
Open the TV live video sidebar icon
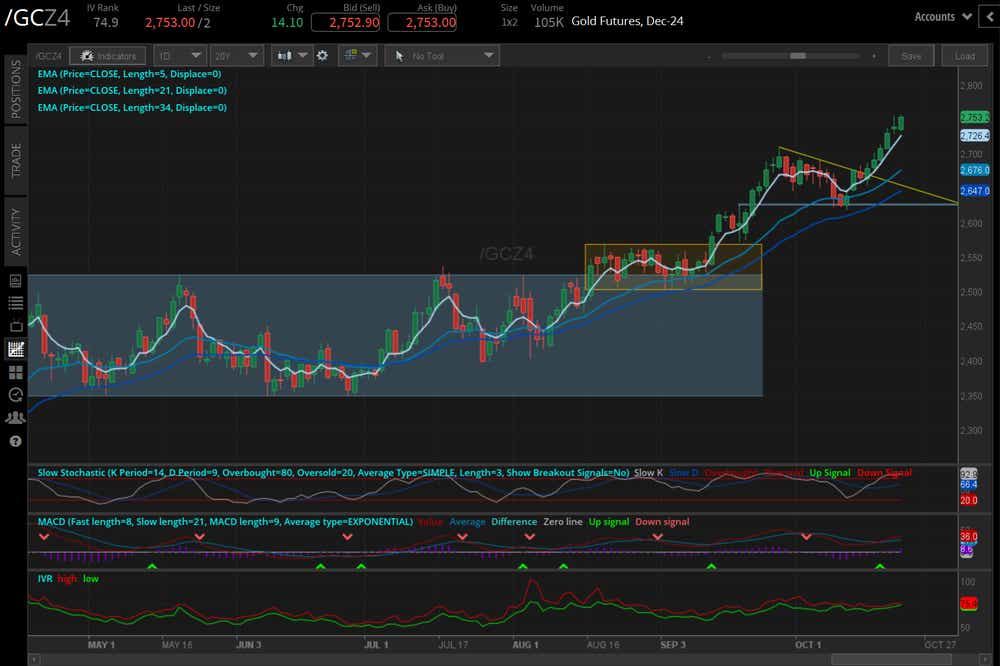pyautogui.click(x=15, y=326)
